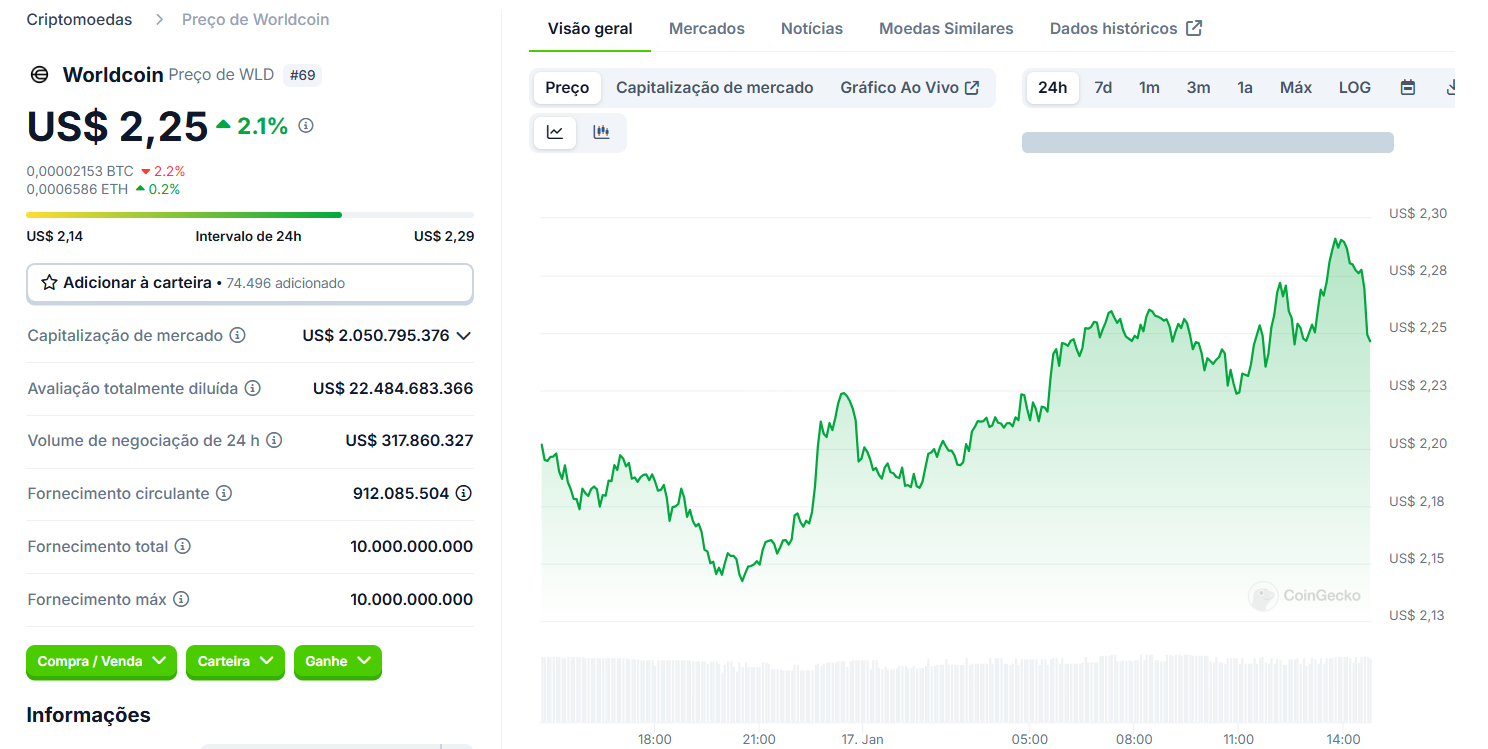Open info icon for Capitalização de mercado

[x=237, y=336]
